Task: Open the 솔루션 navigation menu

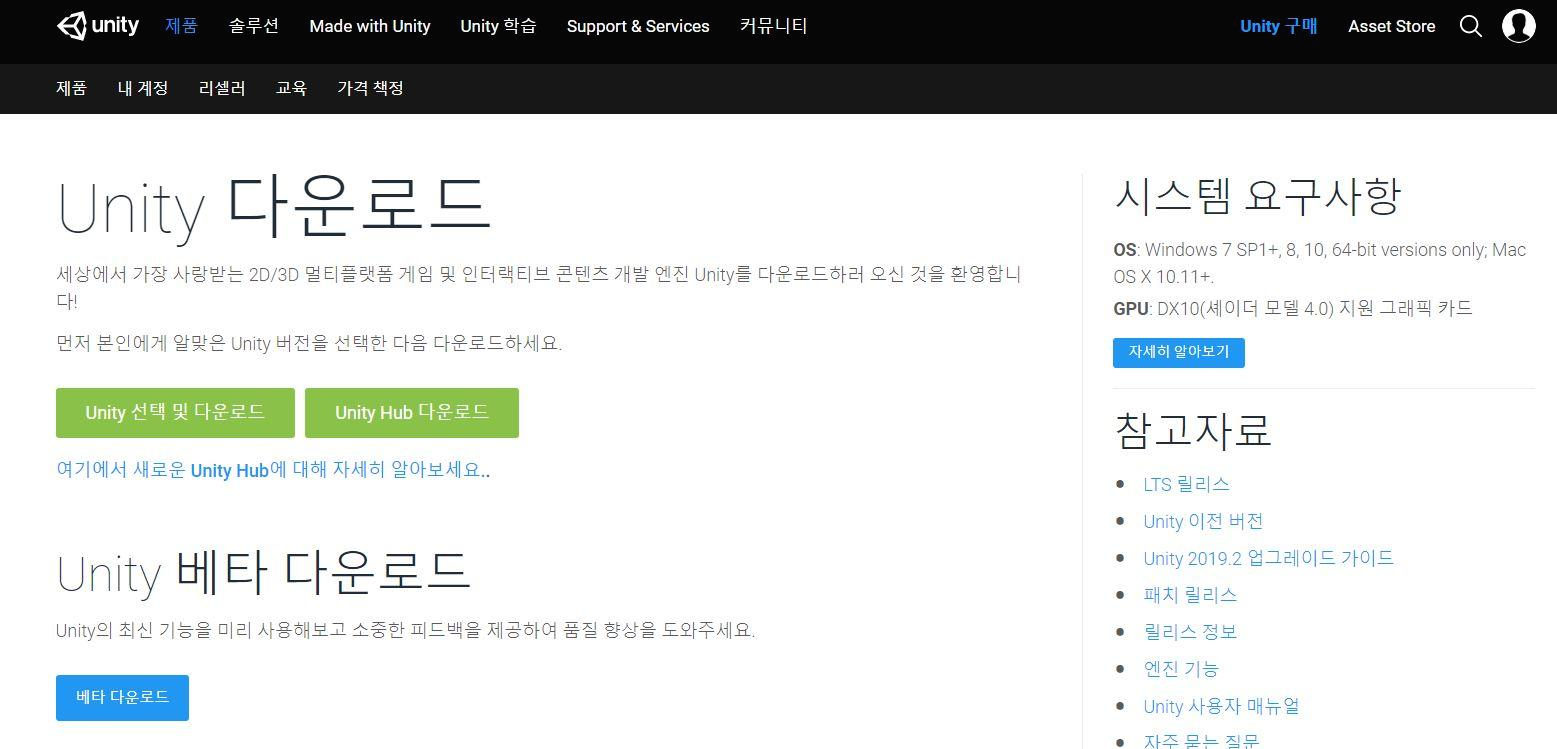Action: 254,26
